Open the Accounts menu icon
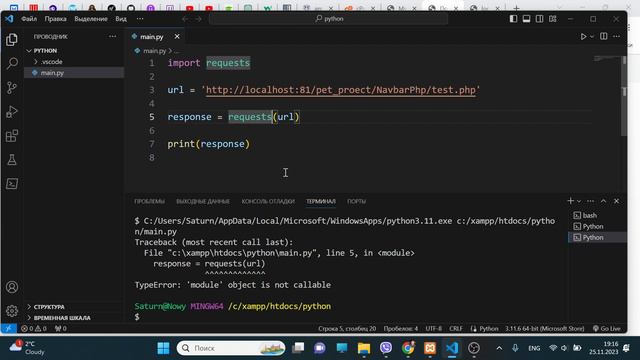640x360 pixels. (x=12, y=287)
